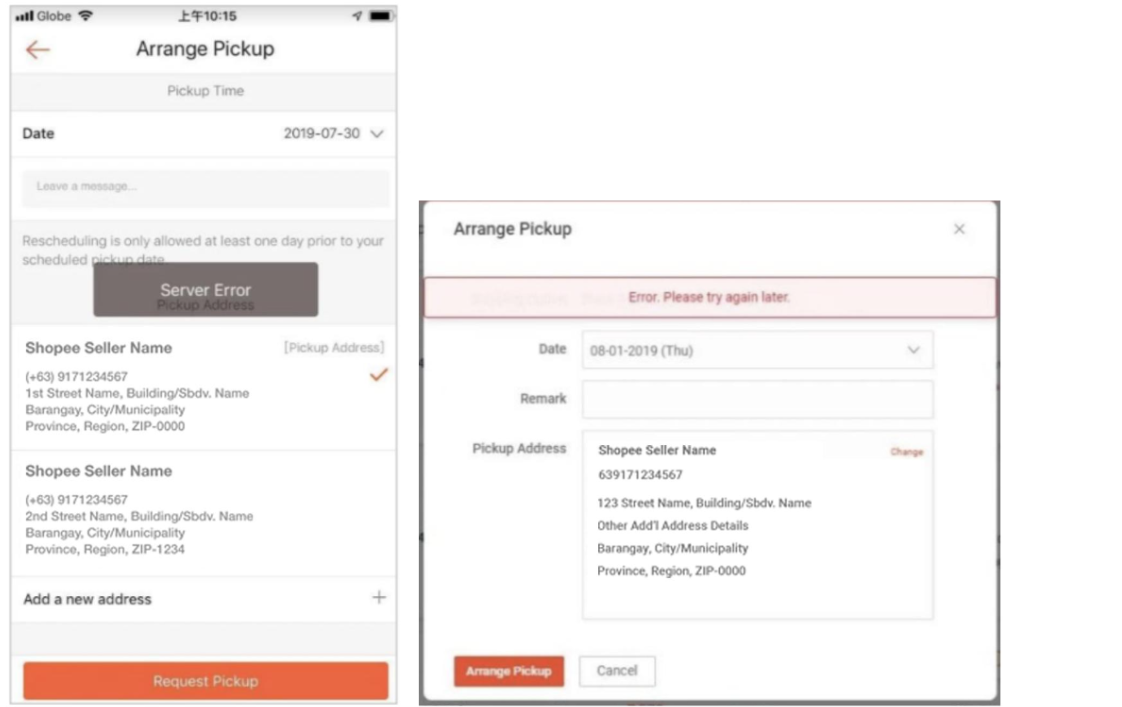
Task: Click the battery icon in the status bar
Action: click(x=383, y=15)
